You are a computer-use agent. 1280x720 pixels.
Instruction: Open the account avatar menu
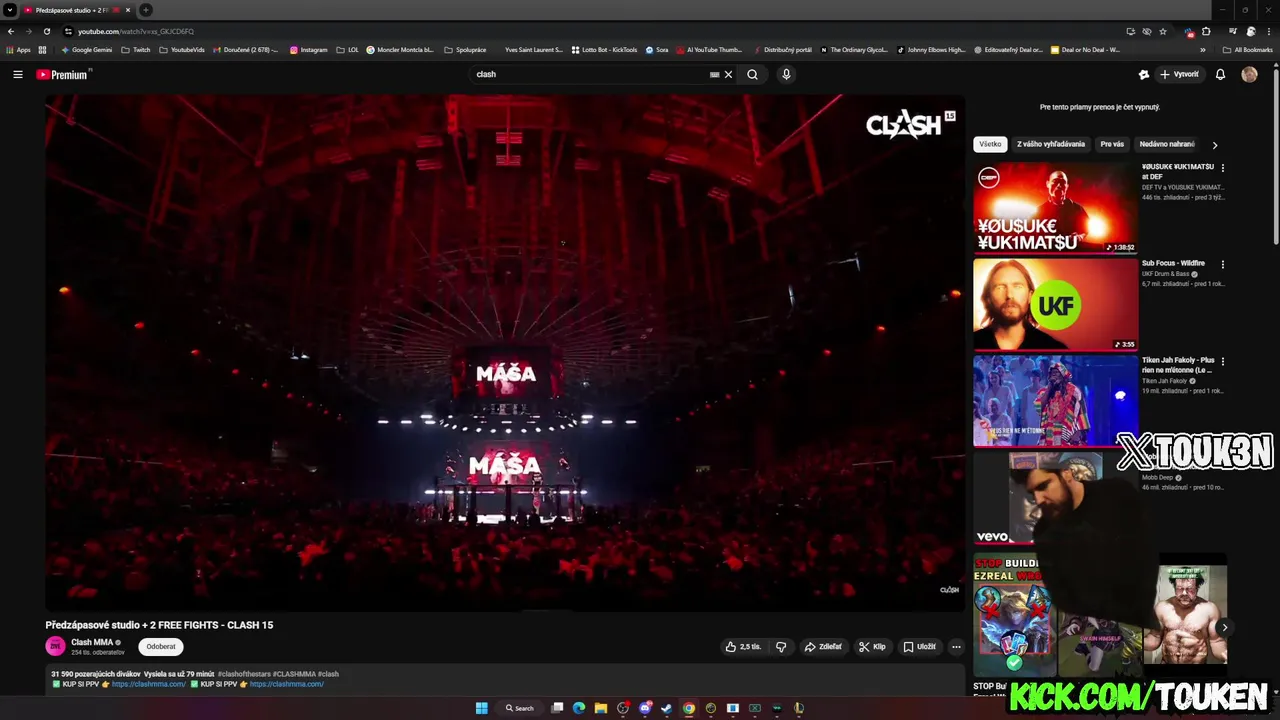click(x=1249, y=74)
